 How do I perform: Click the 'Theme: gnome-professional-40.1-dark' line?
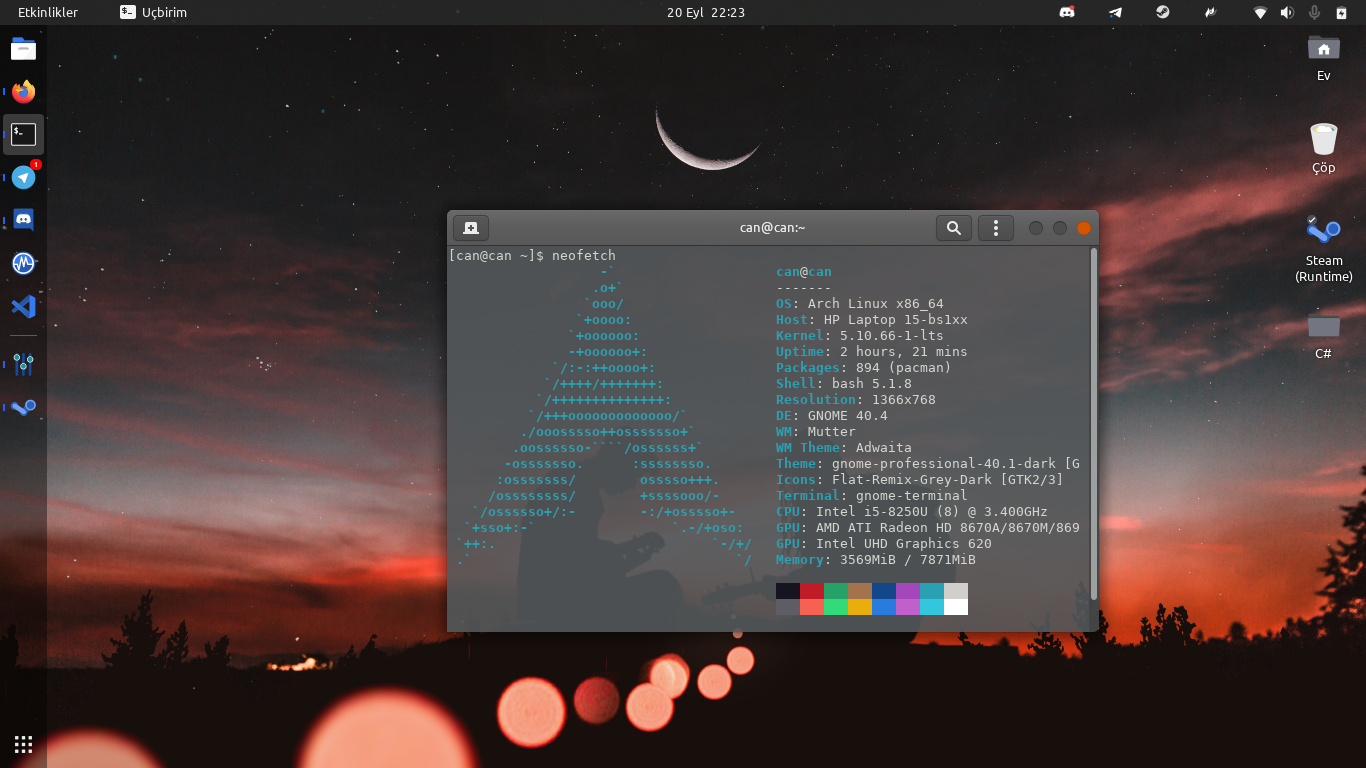pyautogui.click(x=928, y=464)
